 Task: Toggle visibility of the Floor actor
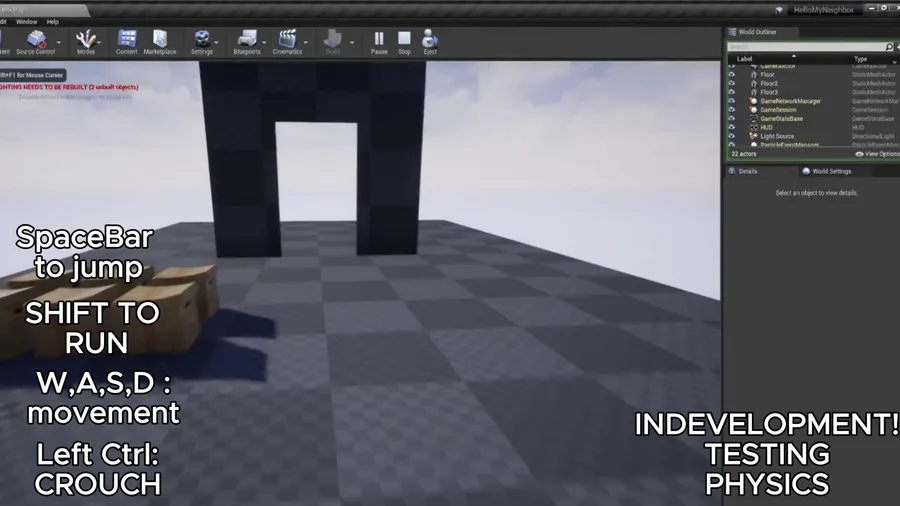[732, 75]
